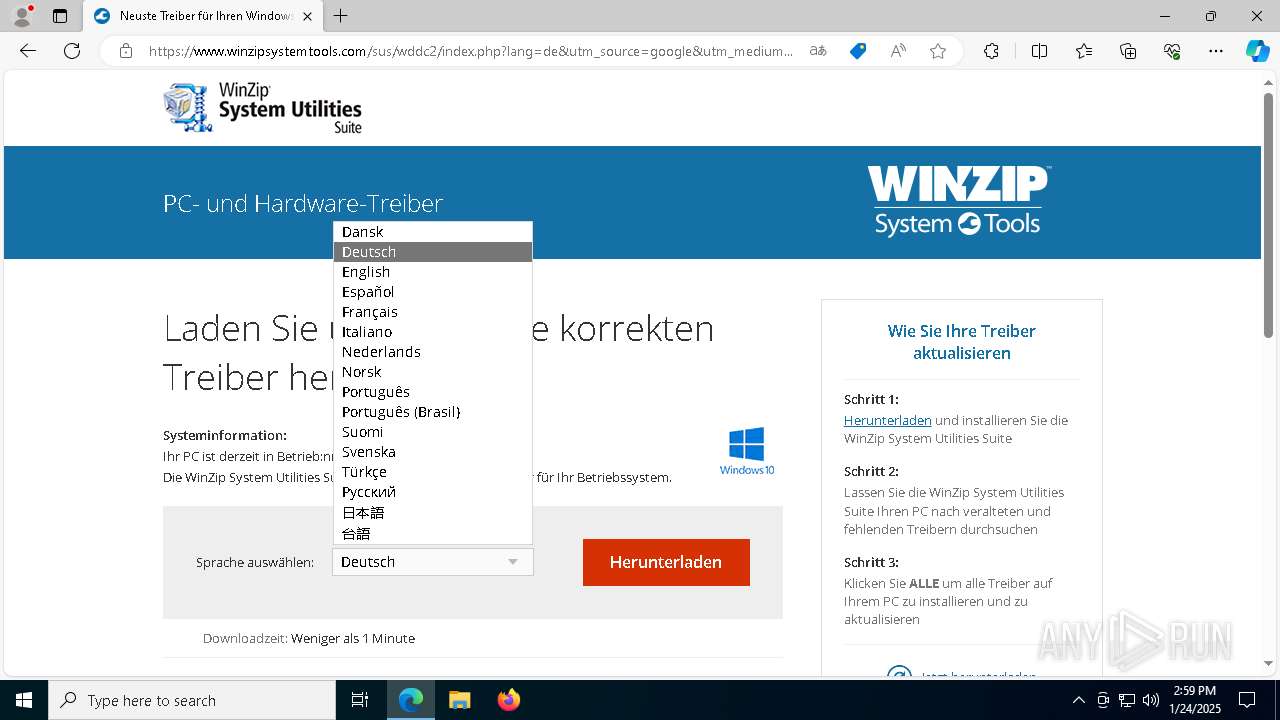Choose Português language option
The width and height of the screenshot is (1280, 720).
click(432, 392)
